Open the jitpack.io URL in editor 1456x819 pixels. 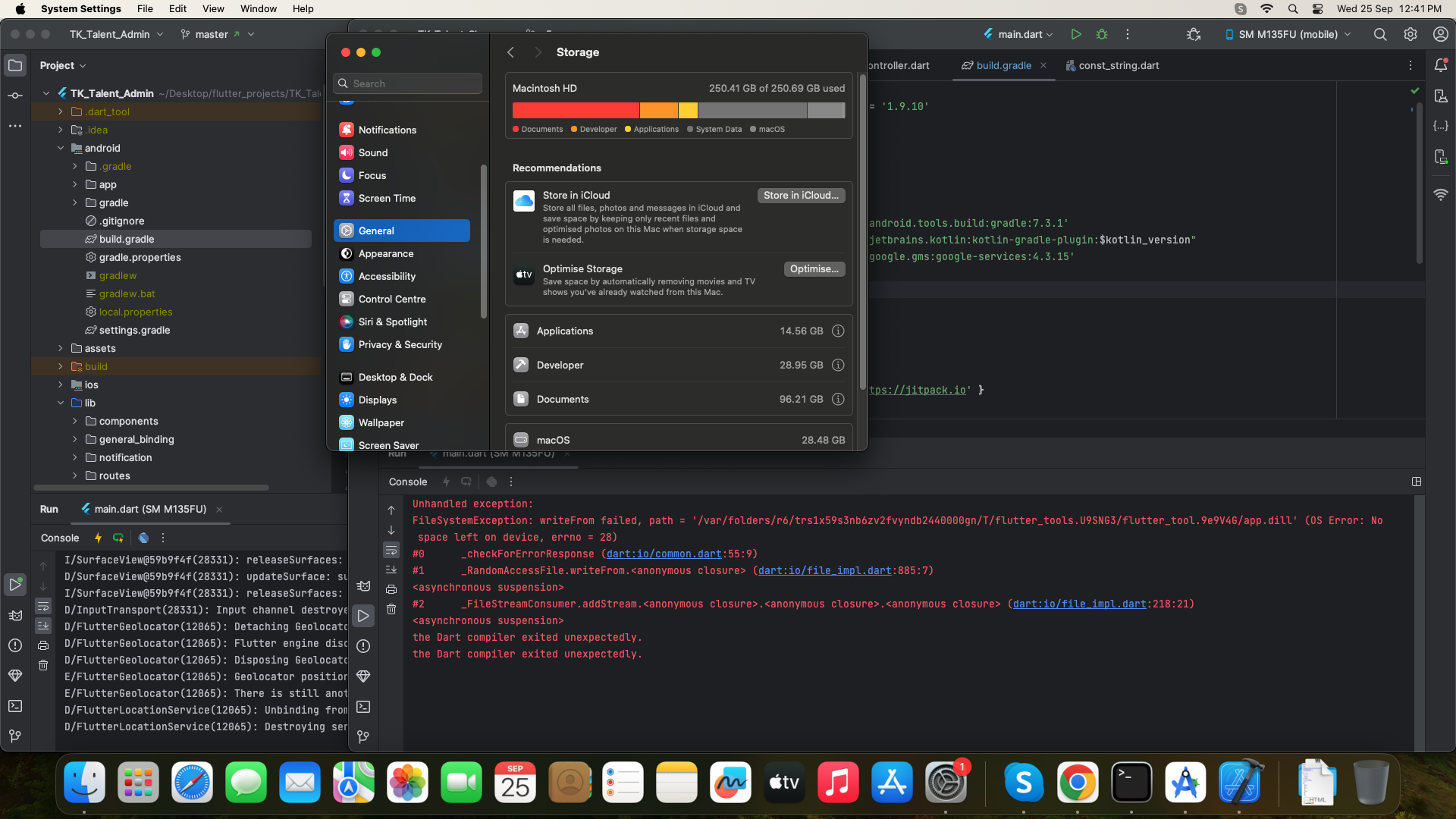(x=918, y=390)
